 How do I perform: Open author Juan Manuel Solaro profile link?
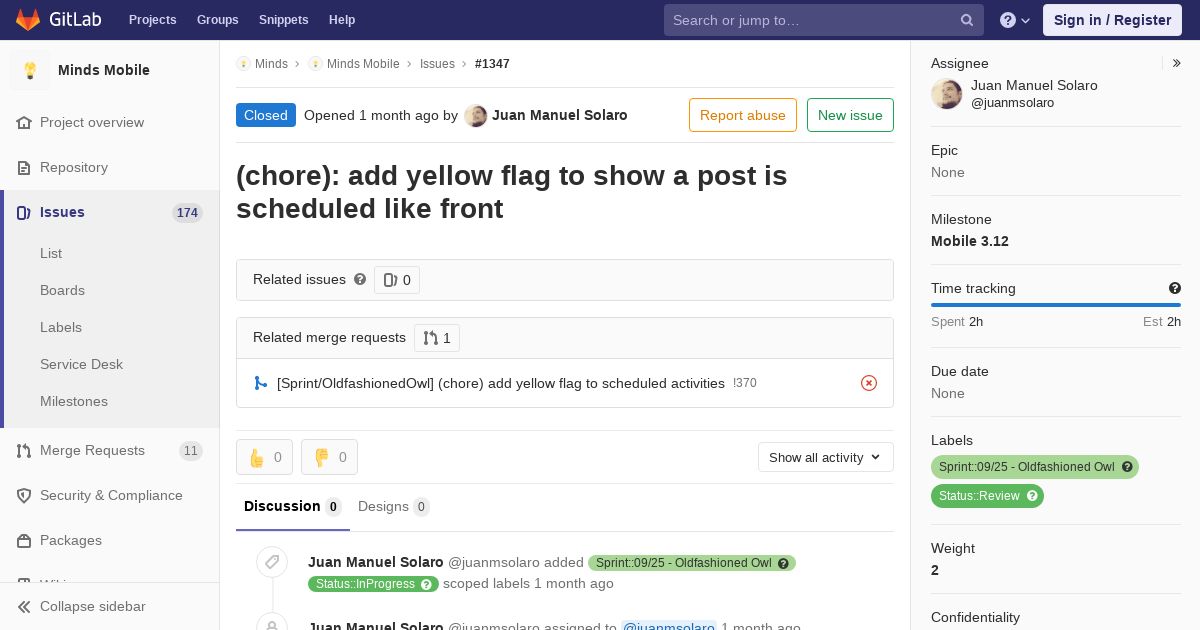click(x=560, y=115)
